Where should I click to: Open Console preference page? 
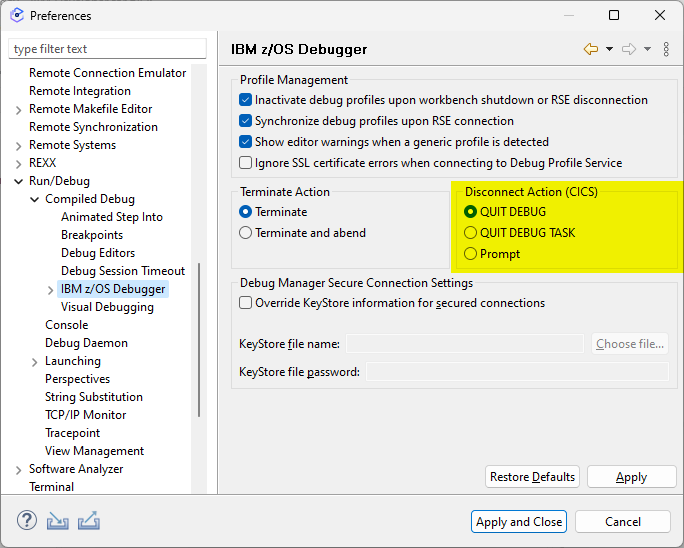click(x=67, y=325)
